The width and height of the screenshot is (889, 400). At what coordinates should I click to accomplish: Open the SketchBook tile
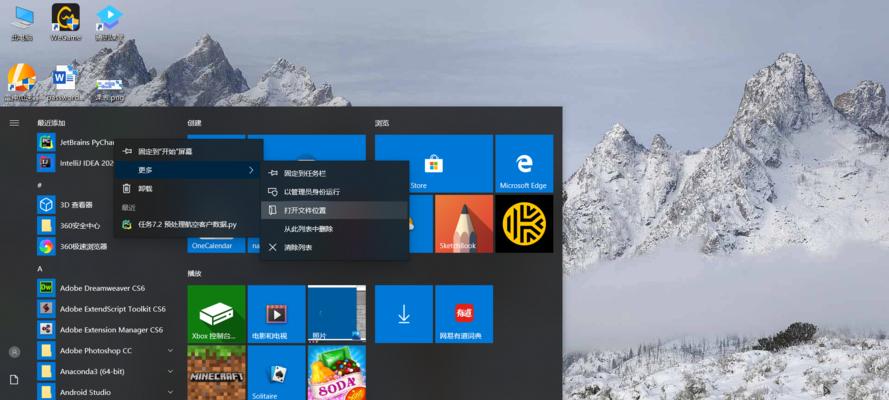464,224
